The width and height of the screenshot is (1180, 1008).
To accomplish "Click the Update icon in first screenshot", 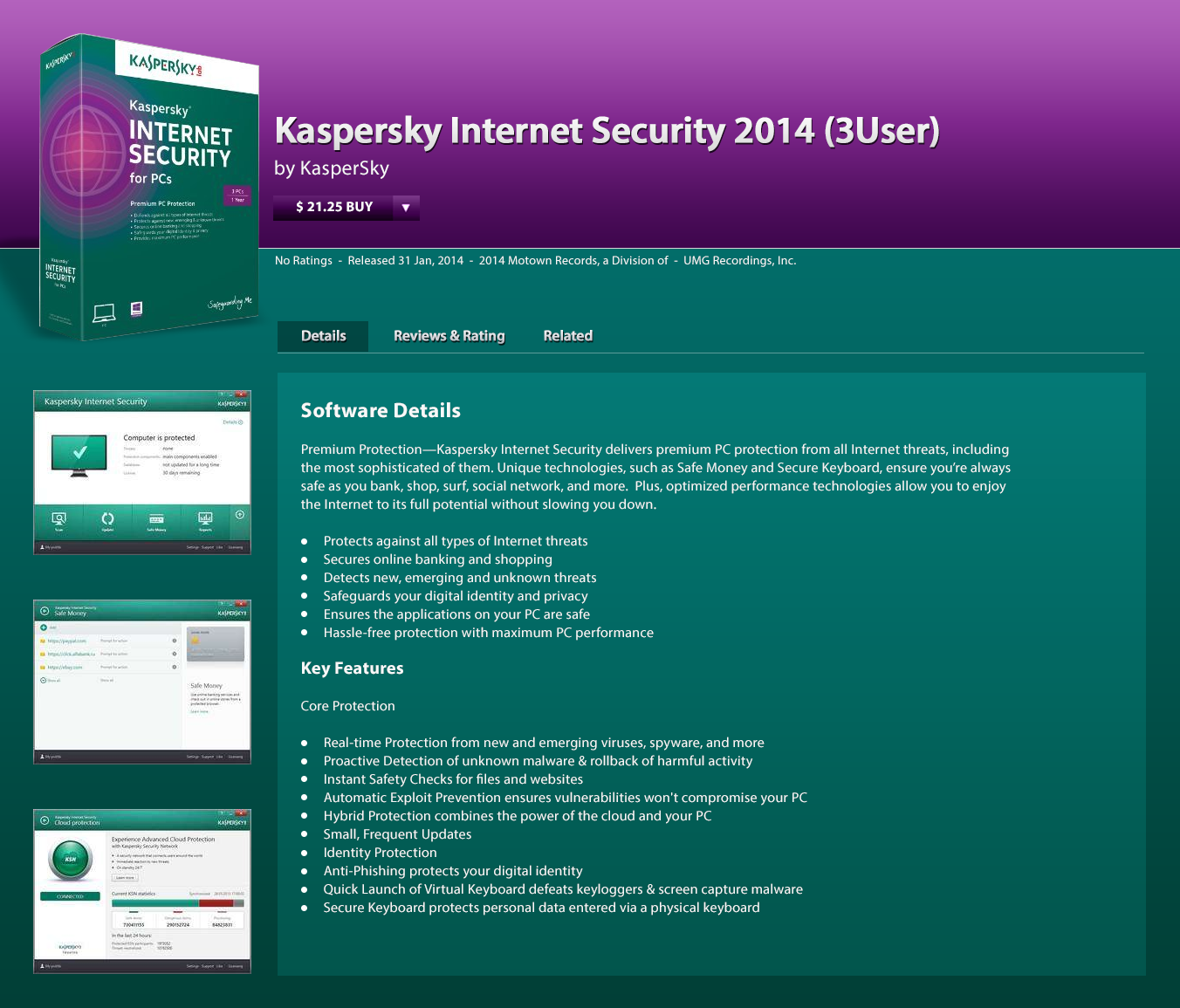I will tap(107, 521).
